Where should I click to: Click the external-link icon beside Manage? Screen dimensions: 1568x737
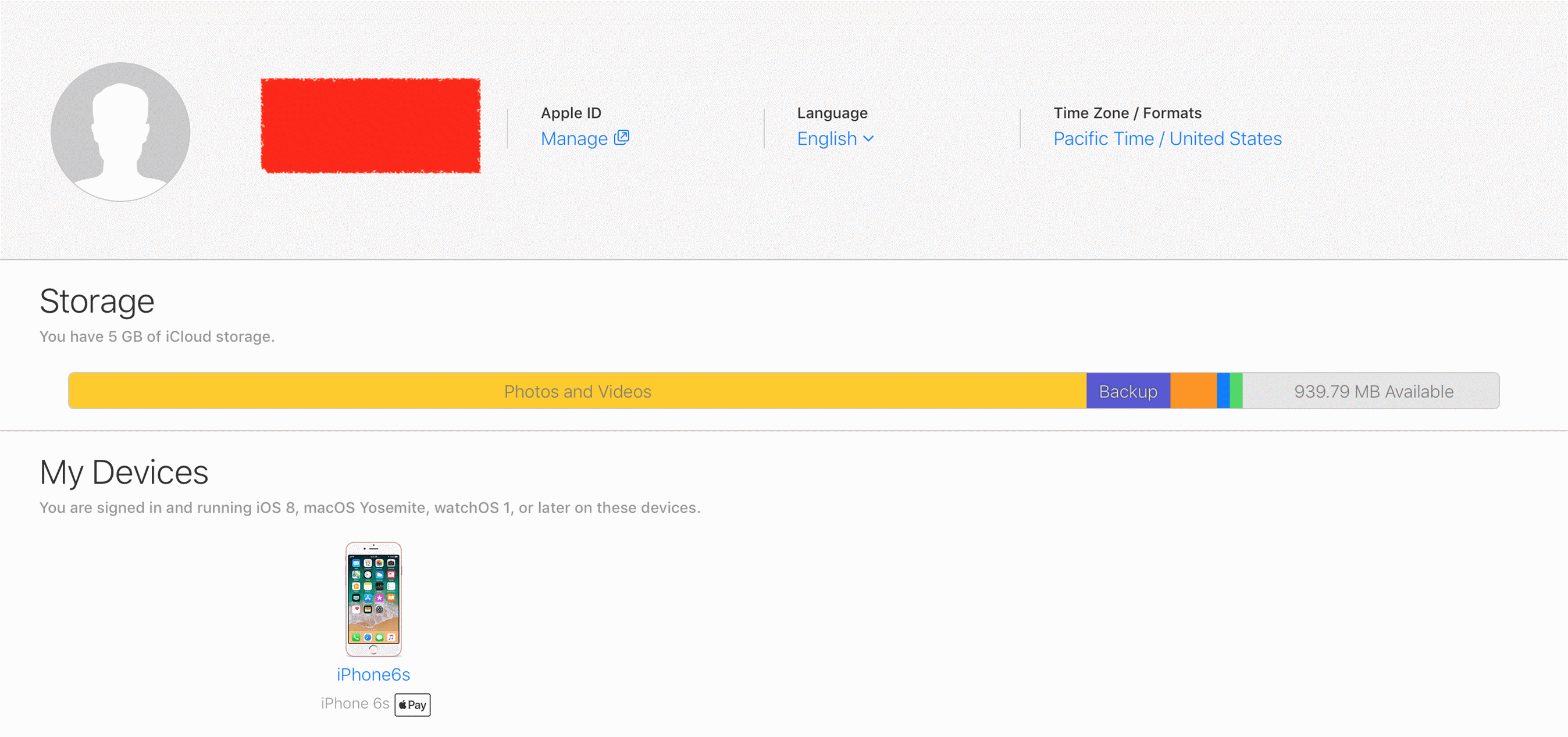(622, 137)
